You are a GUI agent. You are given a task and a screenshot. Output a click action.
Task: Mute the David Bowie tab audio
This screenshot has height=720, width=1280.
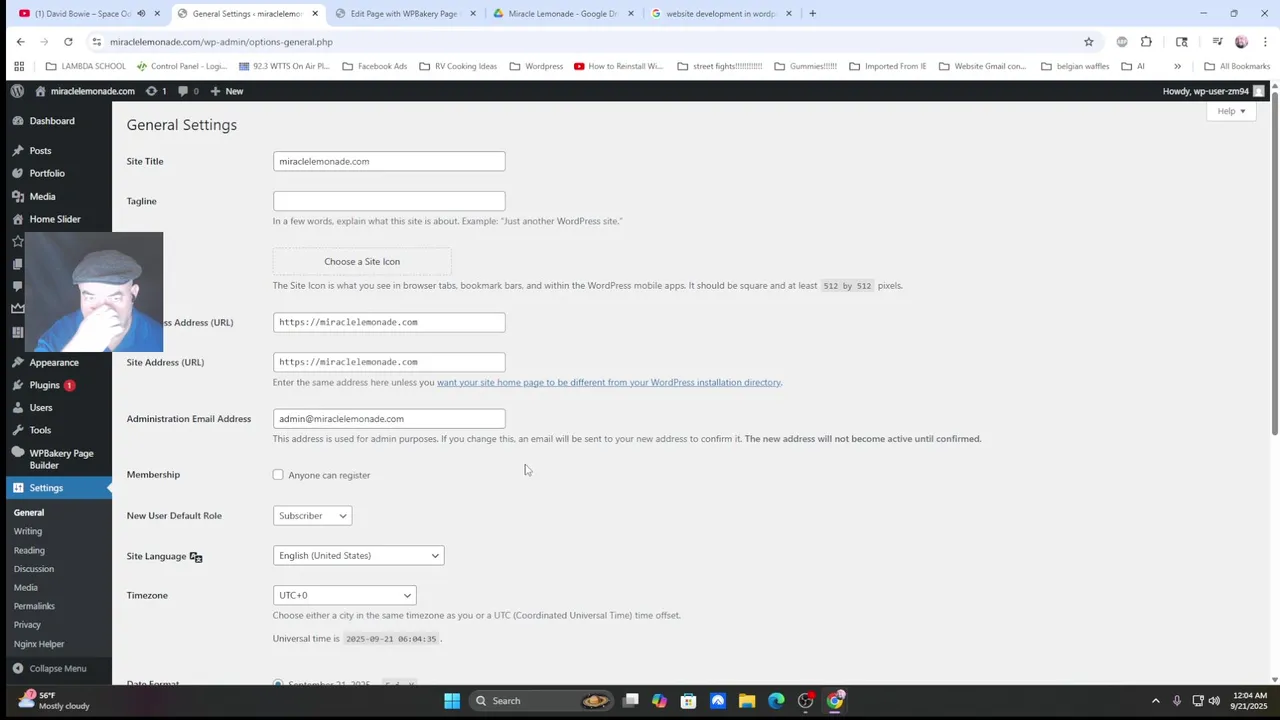(141, 14)
